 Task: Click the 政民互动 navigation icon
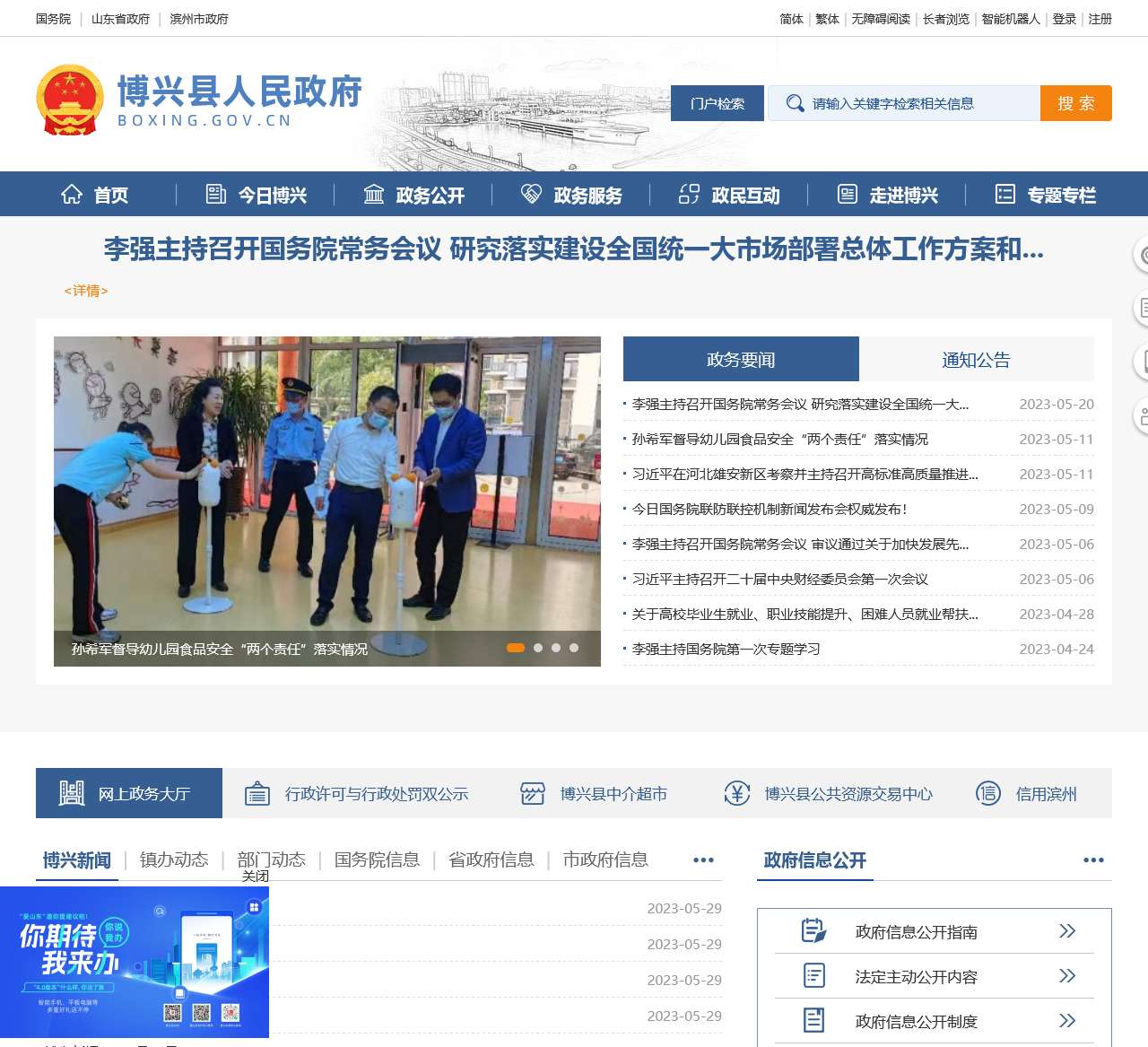[689, 195]
